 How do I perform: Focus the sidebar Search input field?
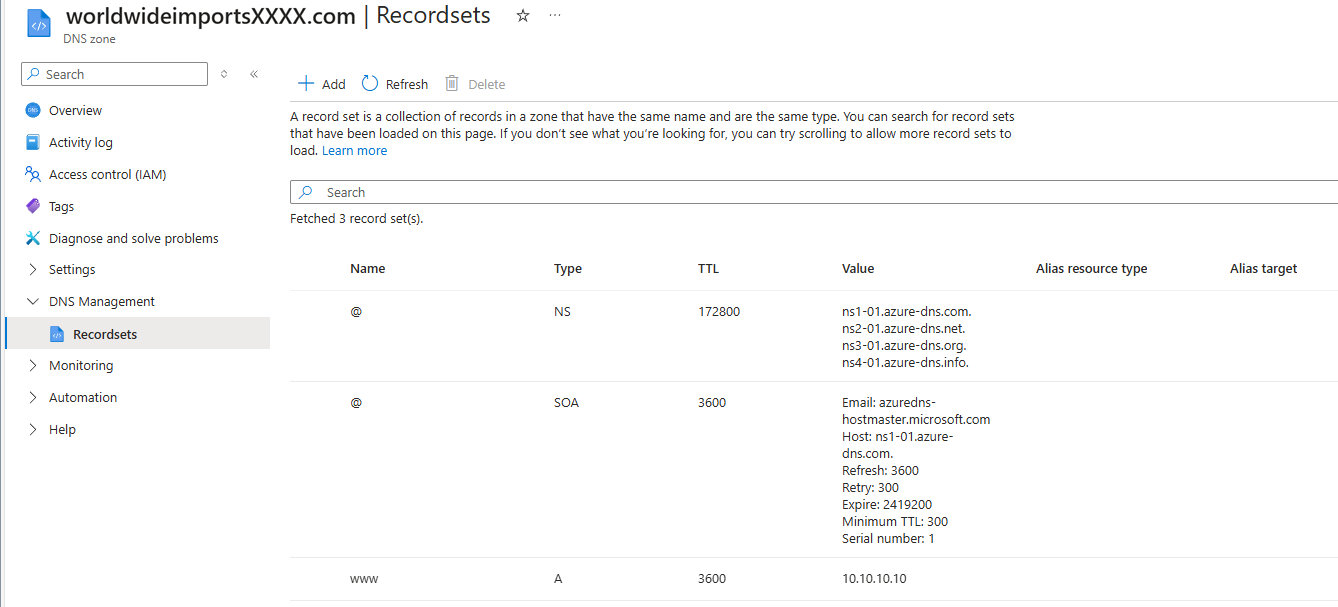click(114, 74)
